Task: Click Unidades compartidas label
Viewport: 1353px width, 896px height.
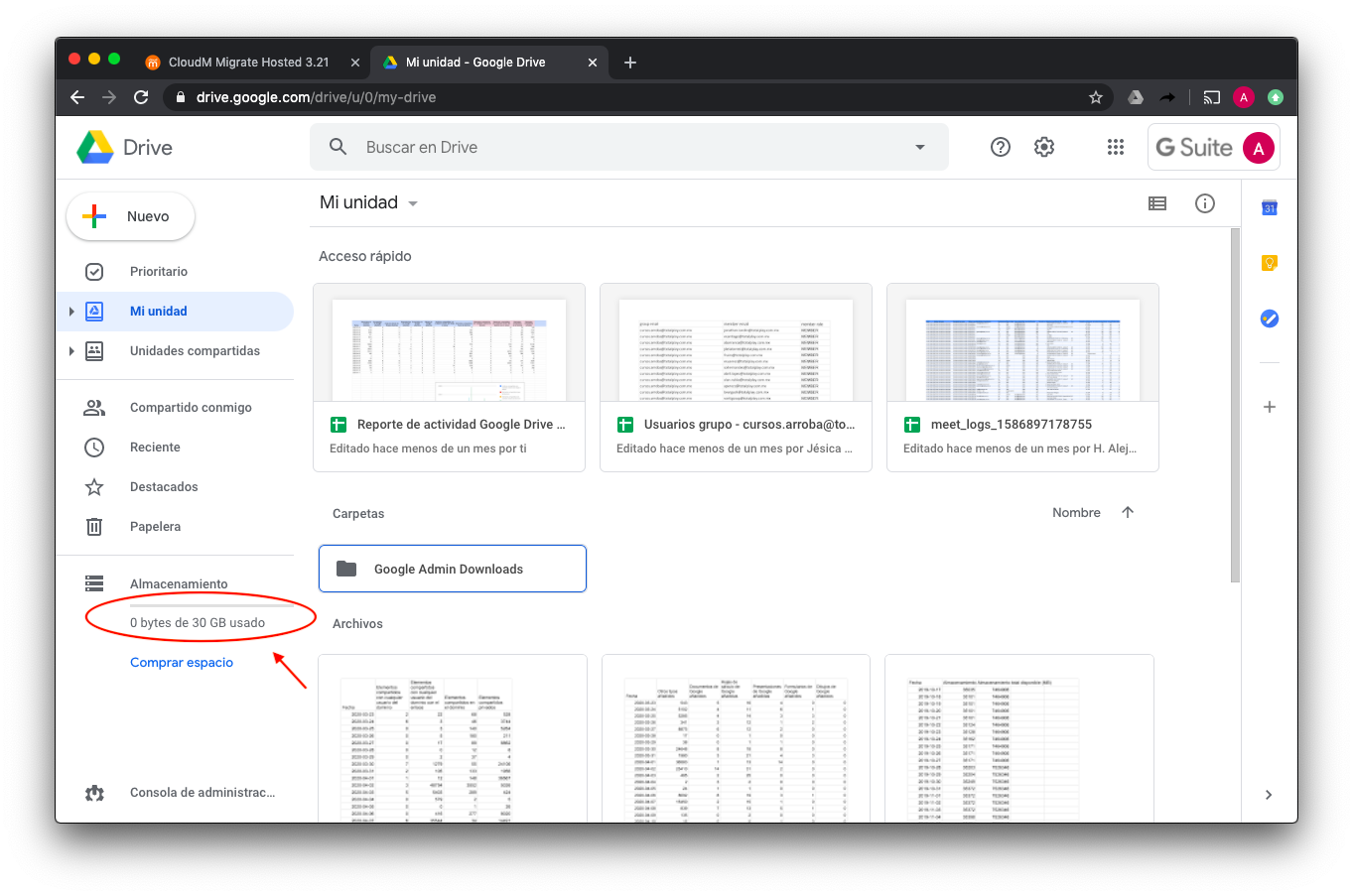Action: (195, 351)
